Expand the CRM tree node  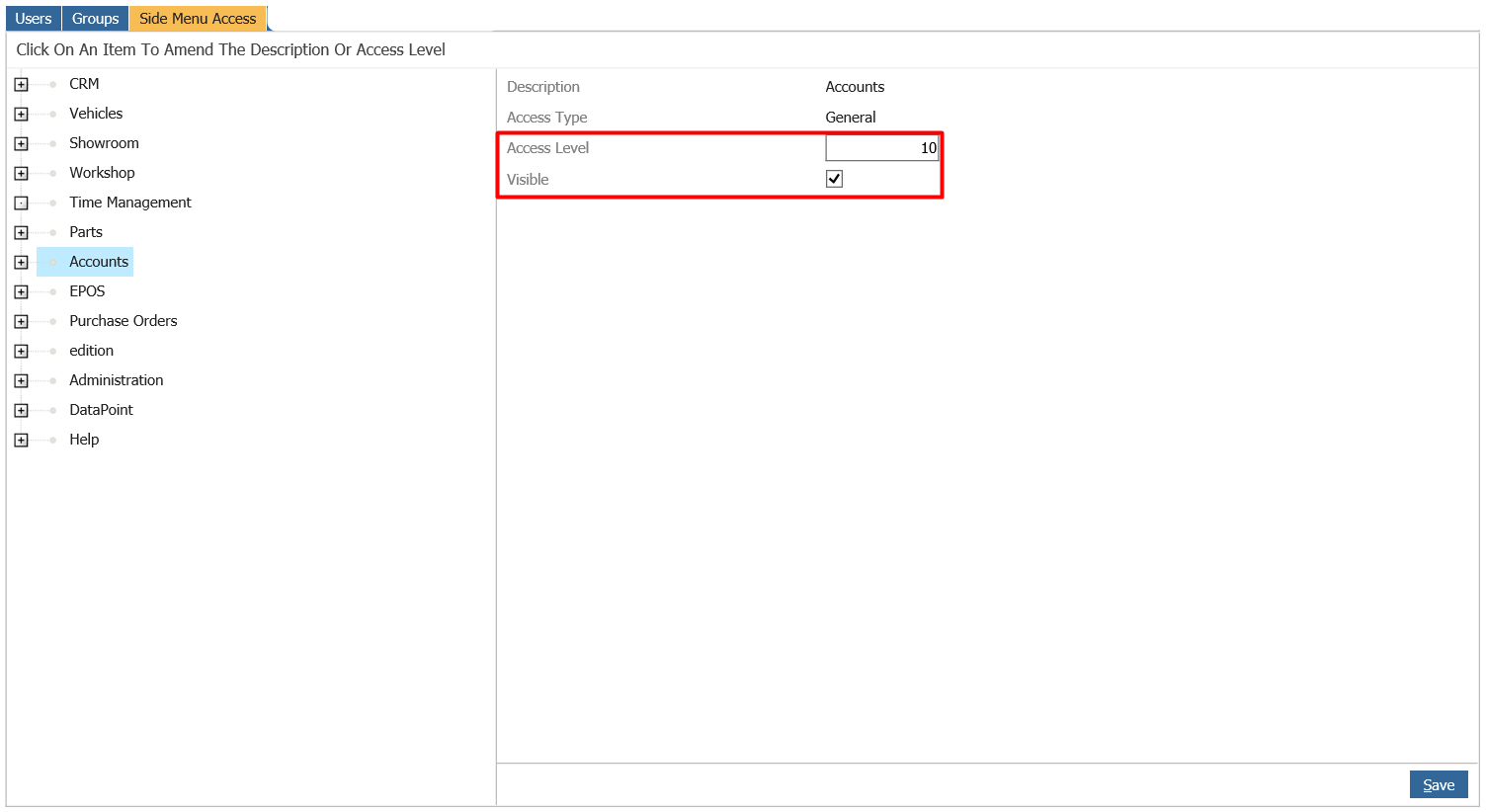[x=21, y=83]
